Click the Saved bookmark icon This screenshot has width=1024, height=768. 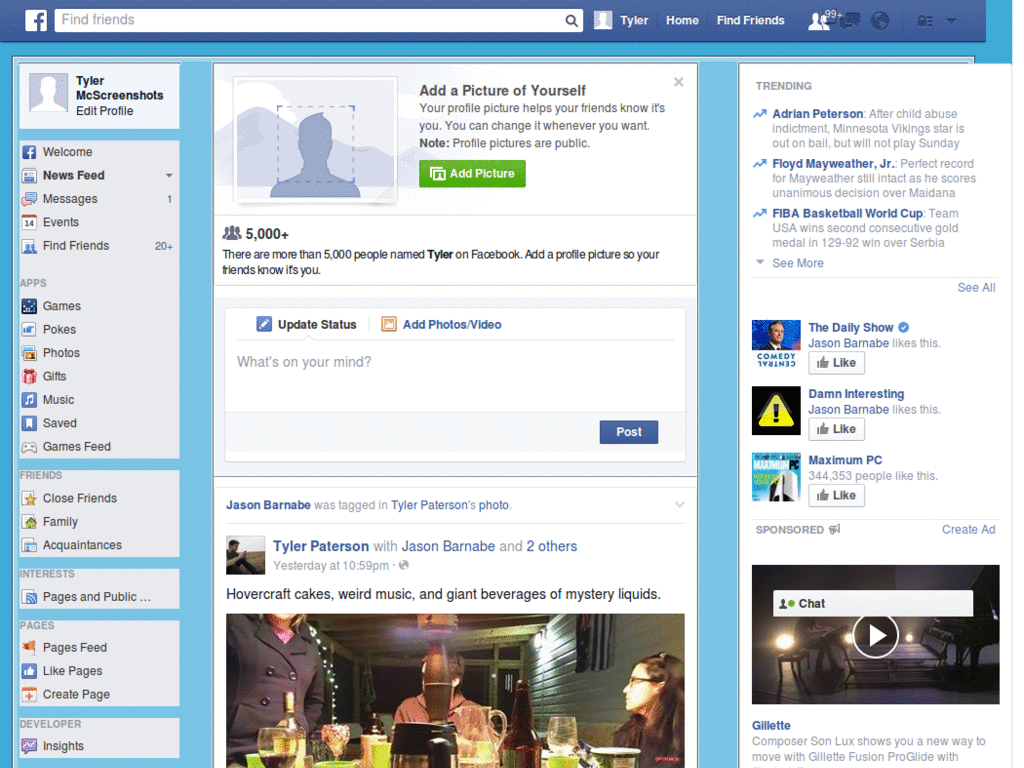(x=29, y=424)
